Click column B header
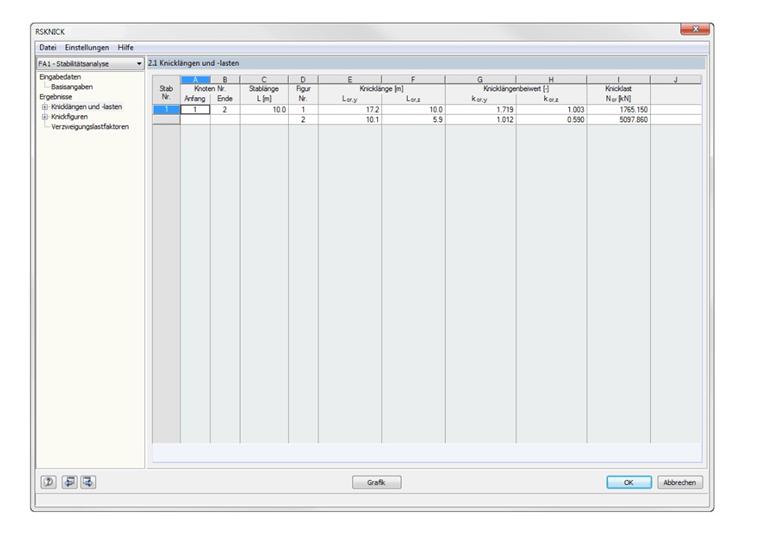This screenshot has height=543, width=760. (225, 80)
